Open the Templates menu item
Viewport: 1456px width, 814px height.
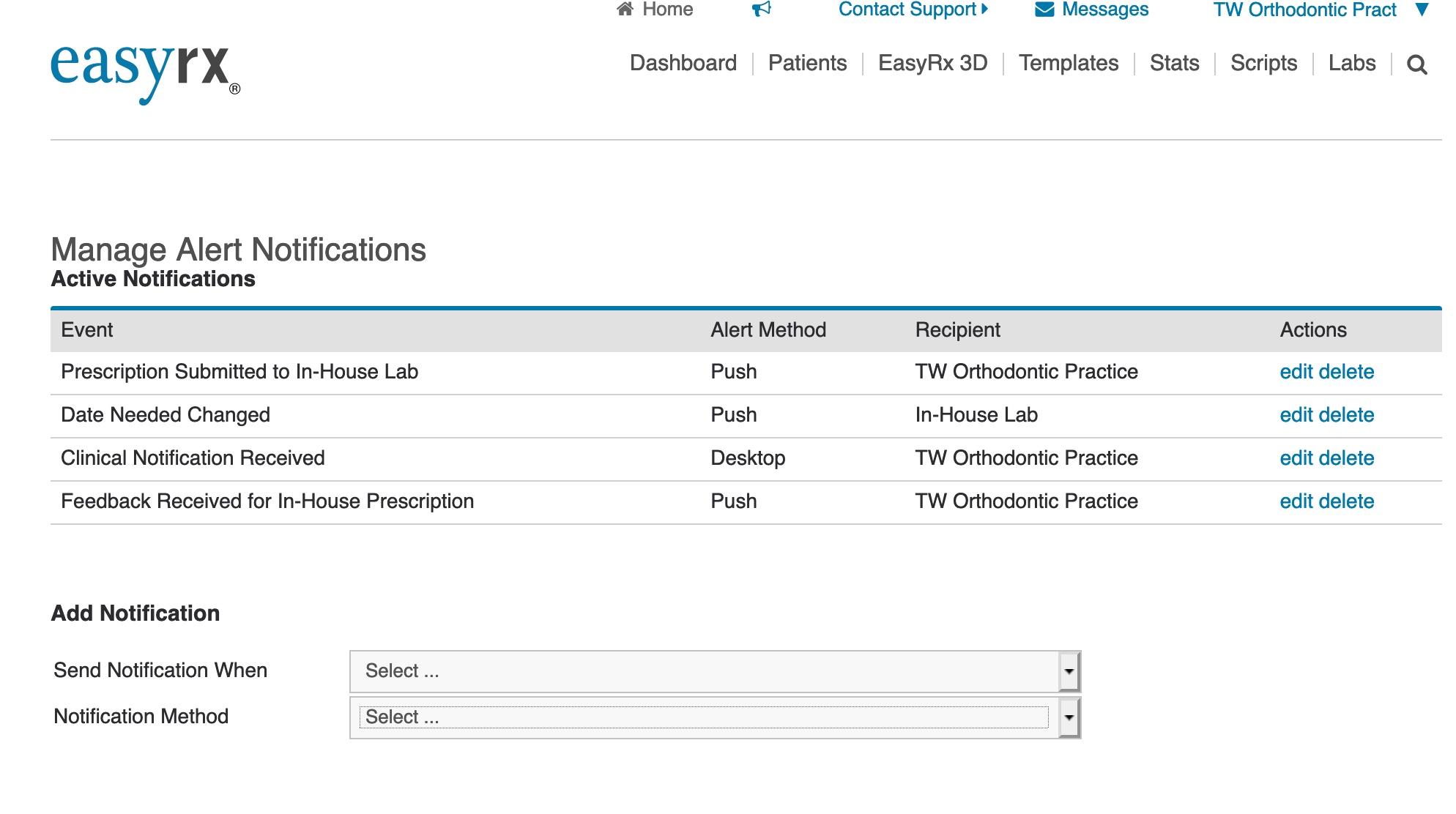1068,63
